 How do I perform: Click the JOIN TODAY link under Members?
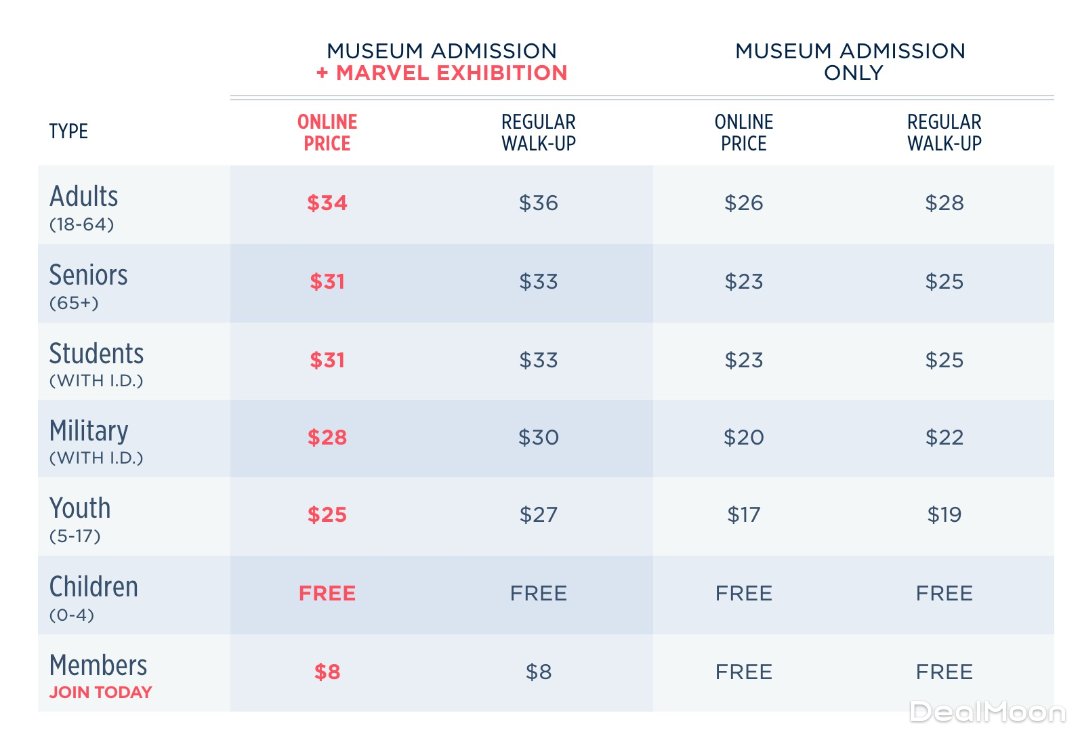[101, 692]
